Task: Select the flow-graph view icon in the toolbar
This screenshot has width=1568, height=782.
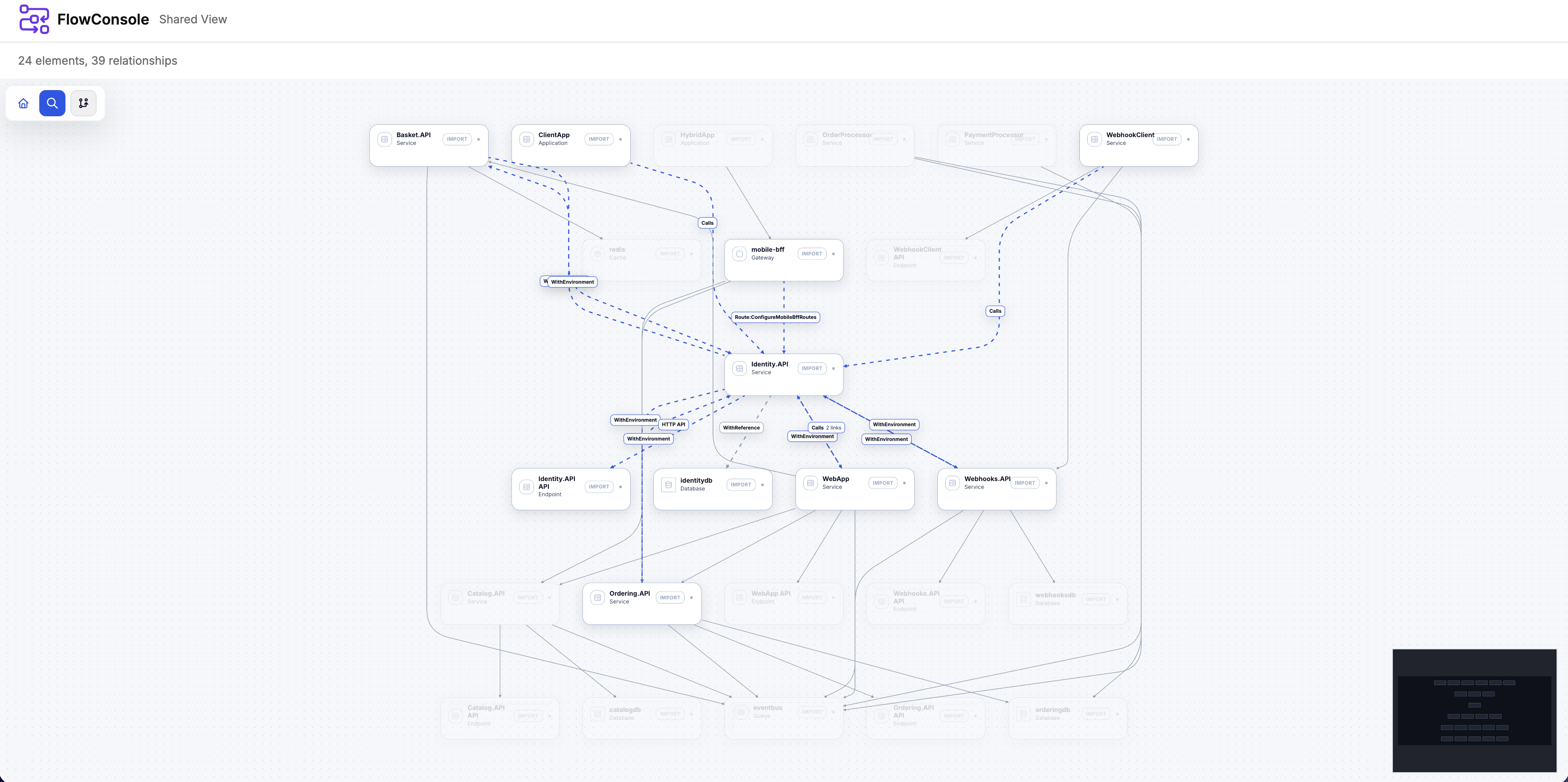Action: pyautogui.click(x=83, y=103)
